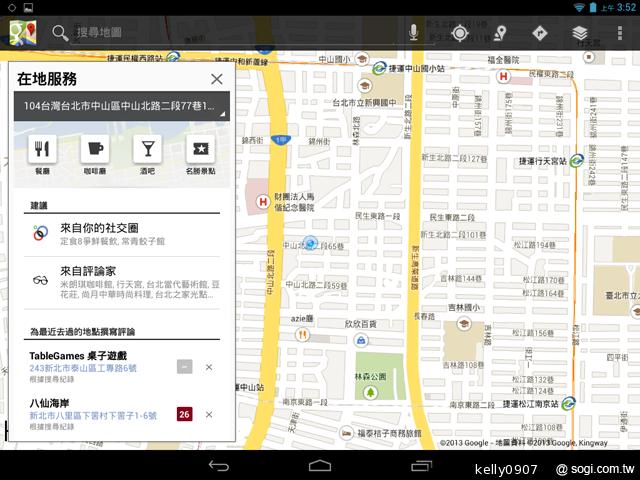Select the 酒吧 bar category

click(147, 154)
